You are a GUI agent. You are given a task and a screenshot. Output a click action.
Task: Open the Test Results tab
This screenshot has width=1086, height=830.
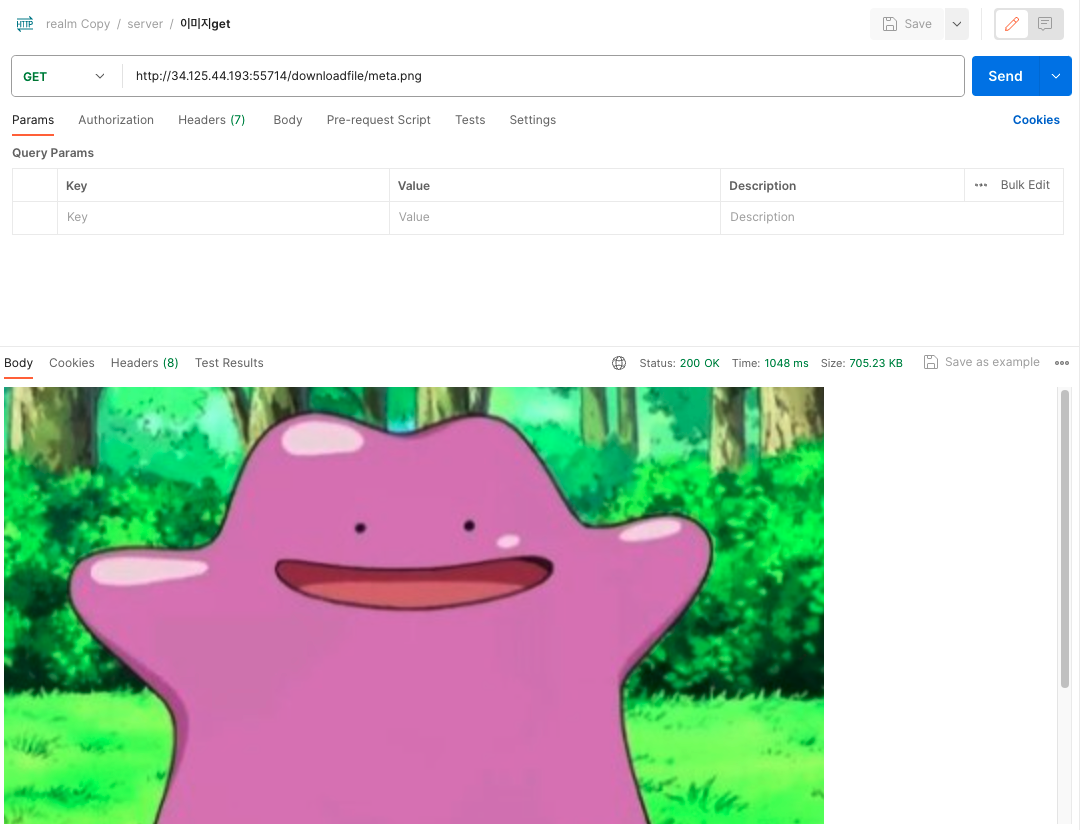(229, 363)
